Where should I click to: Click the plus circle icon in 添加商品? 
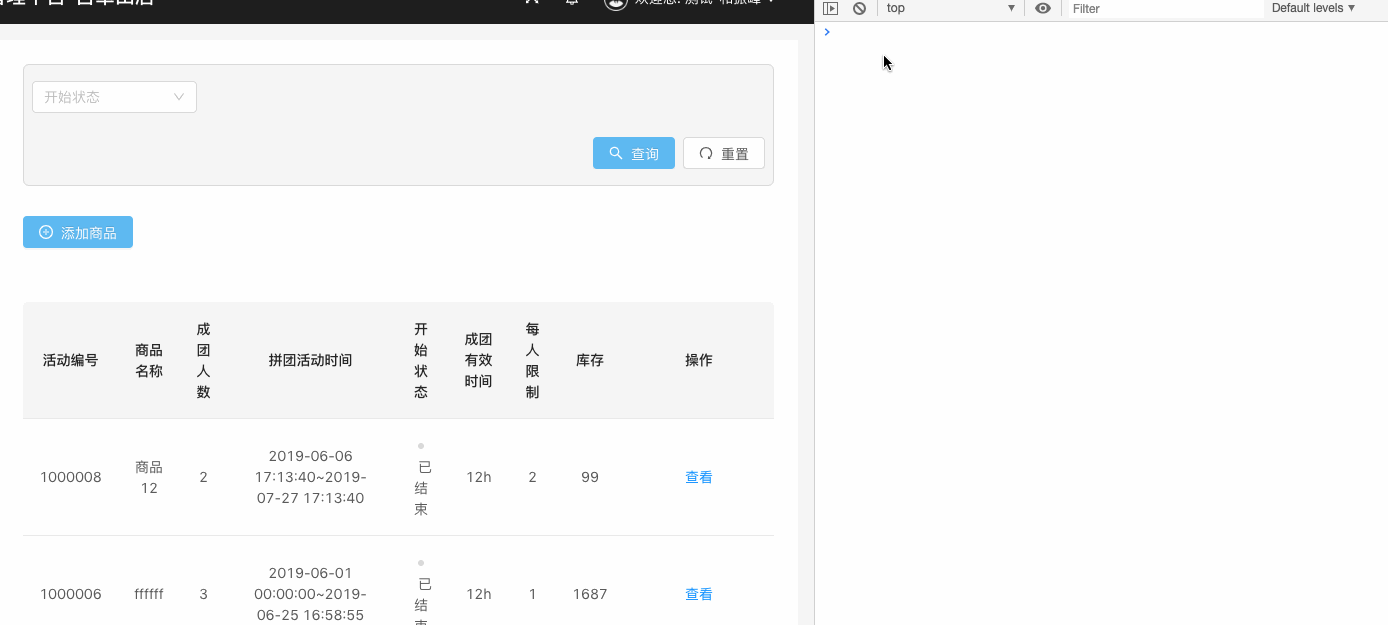click(x=46, y=232)
